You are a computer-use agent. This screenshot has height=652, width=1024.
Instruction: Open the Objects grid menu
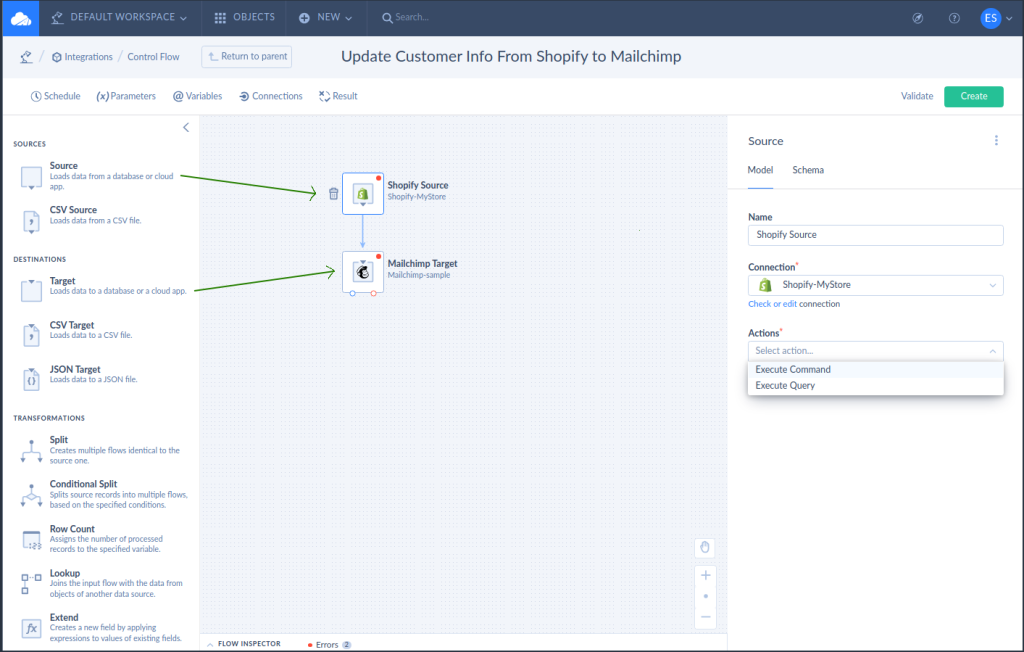click(244, 18)
